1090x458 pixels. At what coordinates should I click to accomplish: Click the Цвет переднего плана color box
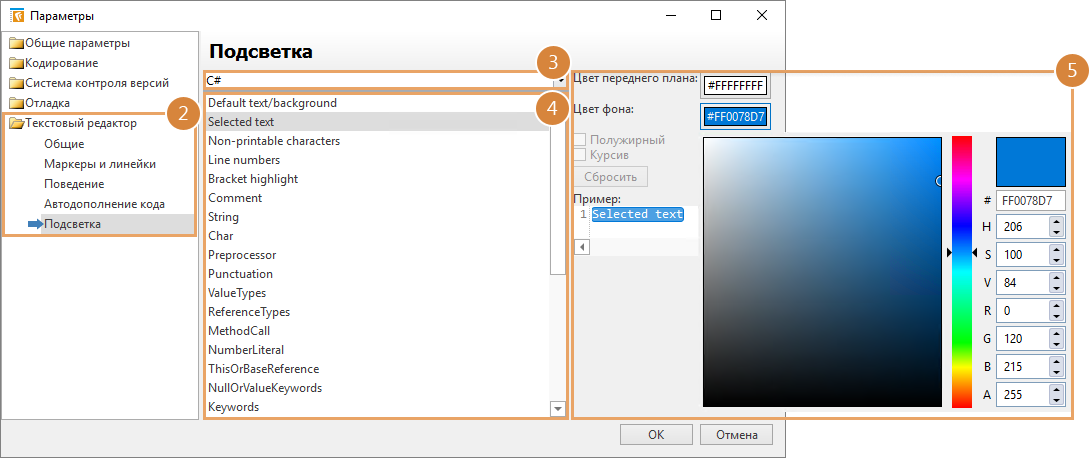(x=736, y=86)
